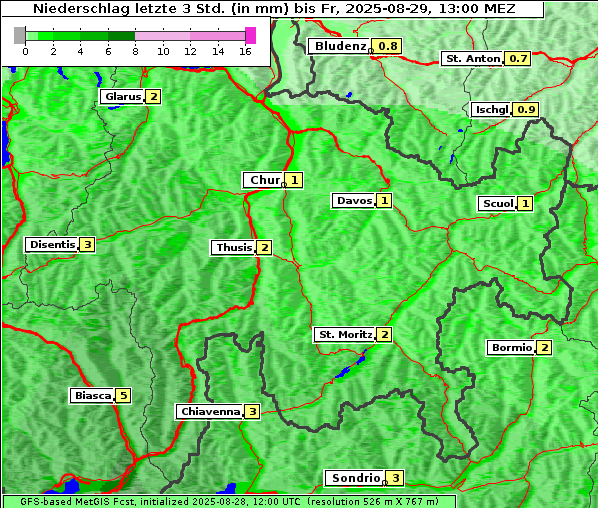The width and height of the screenshot is (598, 508).
Task: Click Scuol precipitation value 1
Action: (525, 204)
